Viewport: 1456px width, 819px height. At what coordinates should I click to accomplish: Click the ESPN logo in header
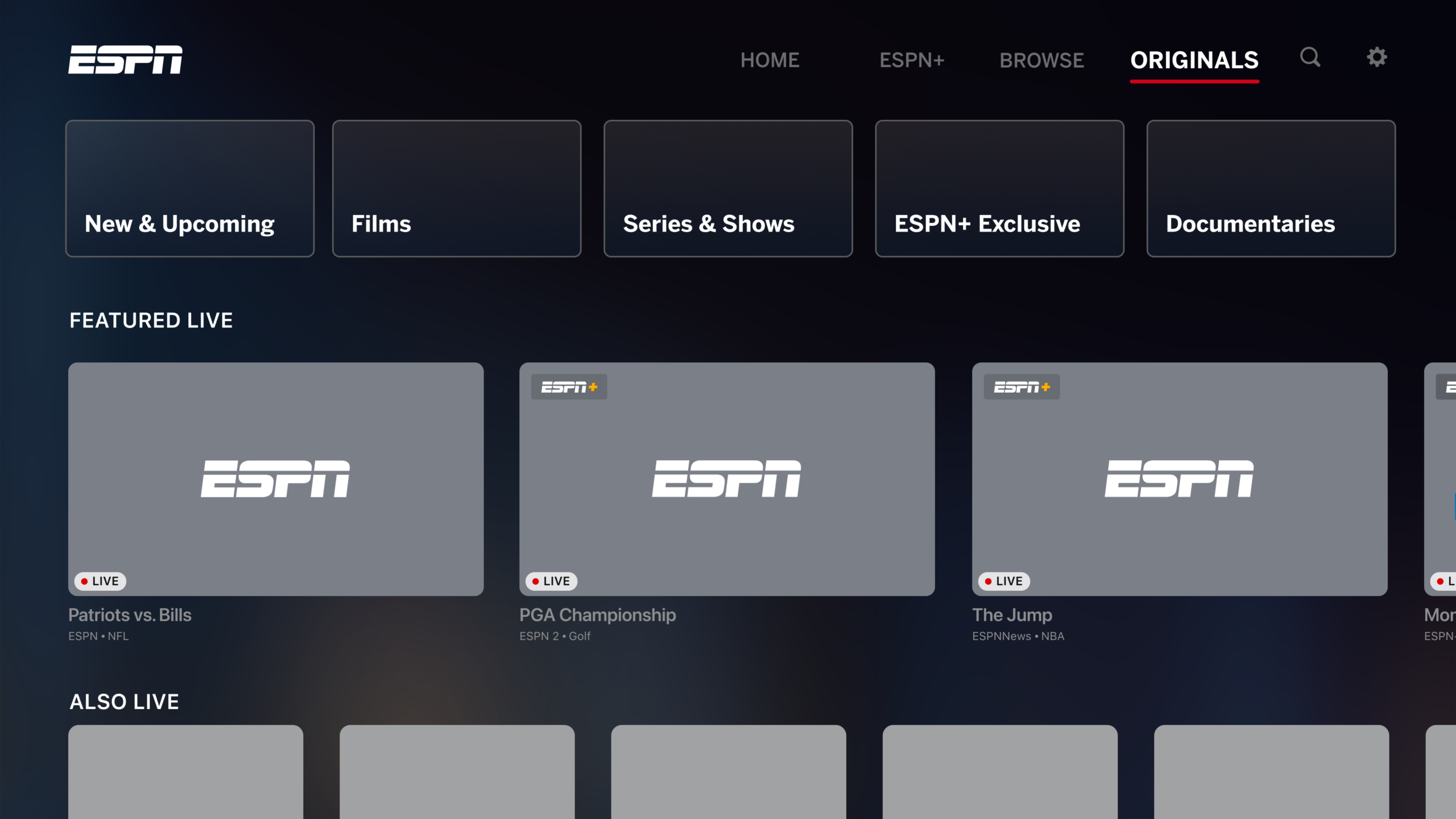125,60
